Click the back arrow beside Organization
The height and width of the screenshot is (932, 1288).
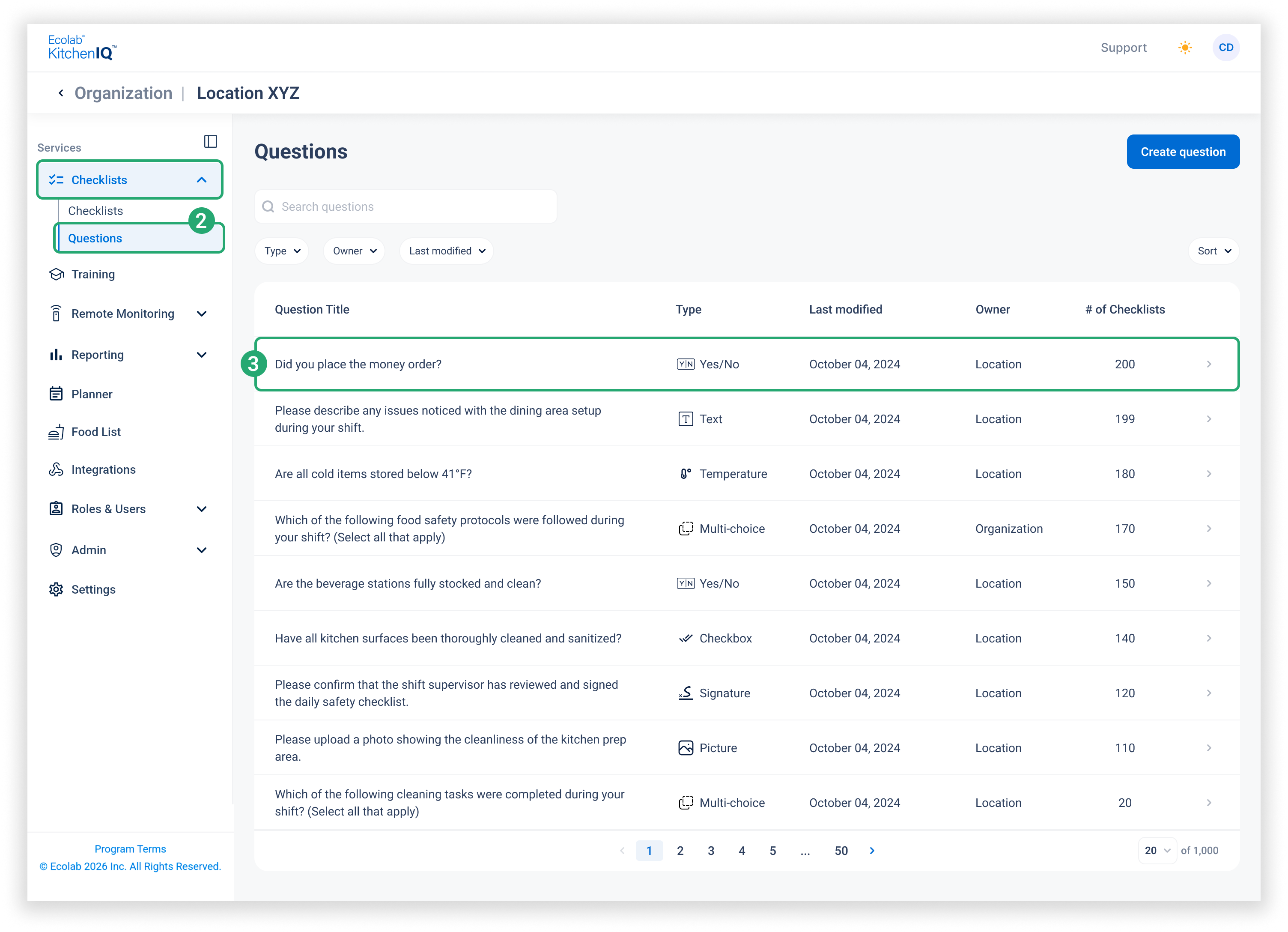tap(61, 93)
